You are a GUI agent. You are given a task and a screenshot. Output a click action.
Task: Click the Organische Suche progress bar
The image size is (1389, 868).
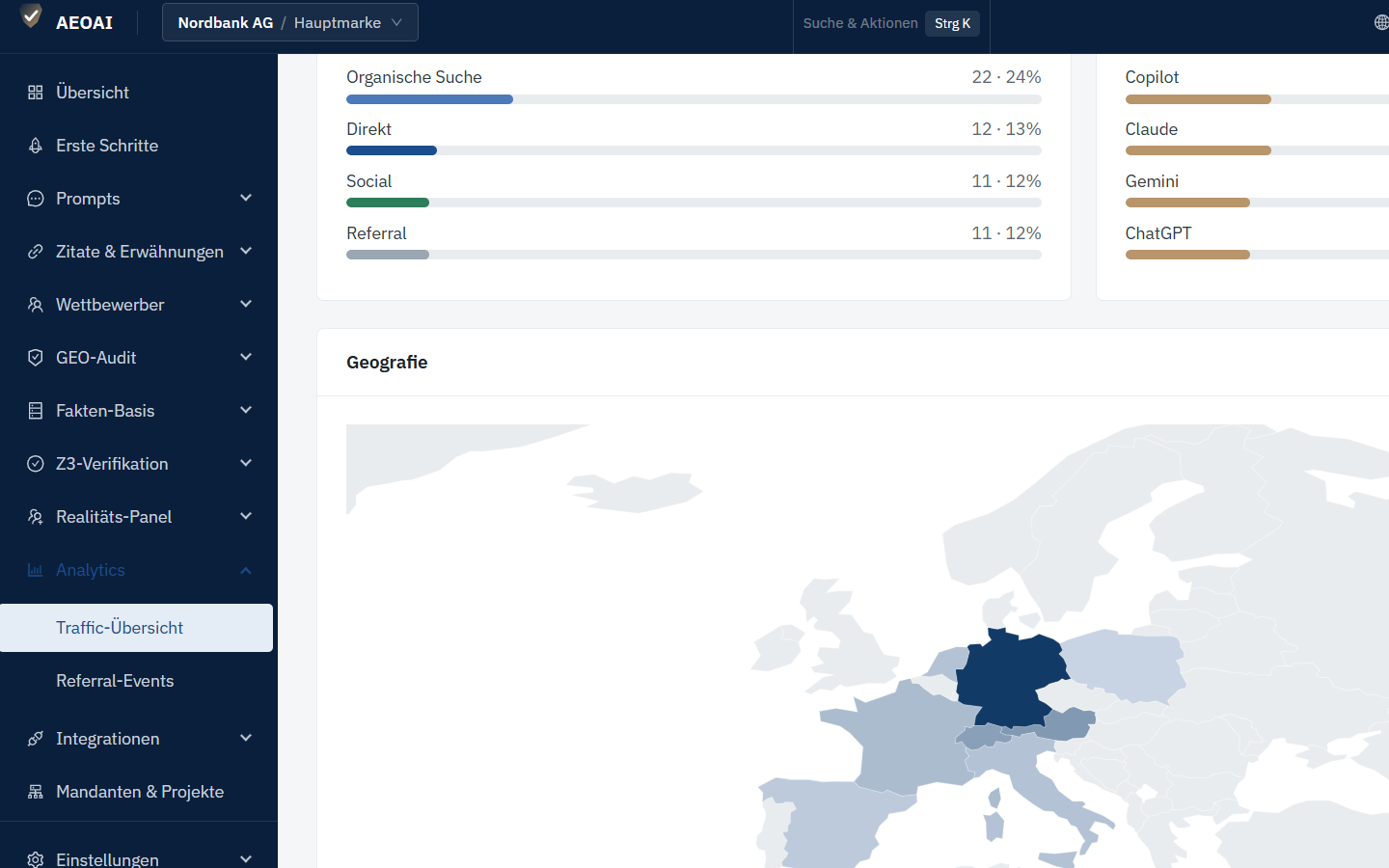point(694,99)
